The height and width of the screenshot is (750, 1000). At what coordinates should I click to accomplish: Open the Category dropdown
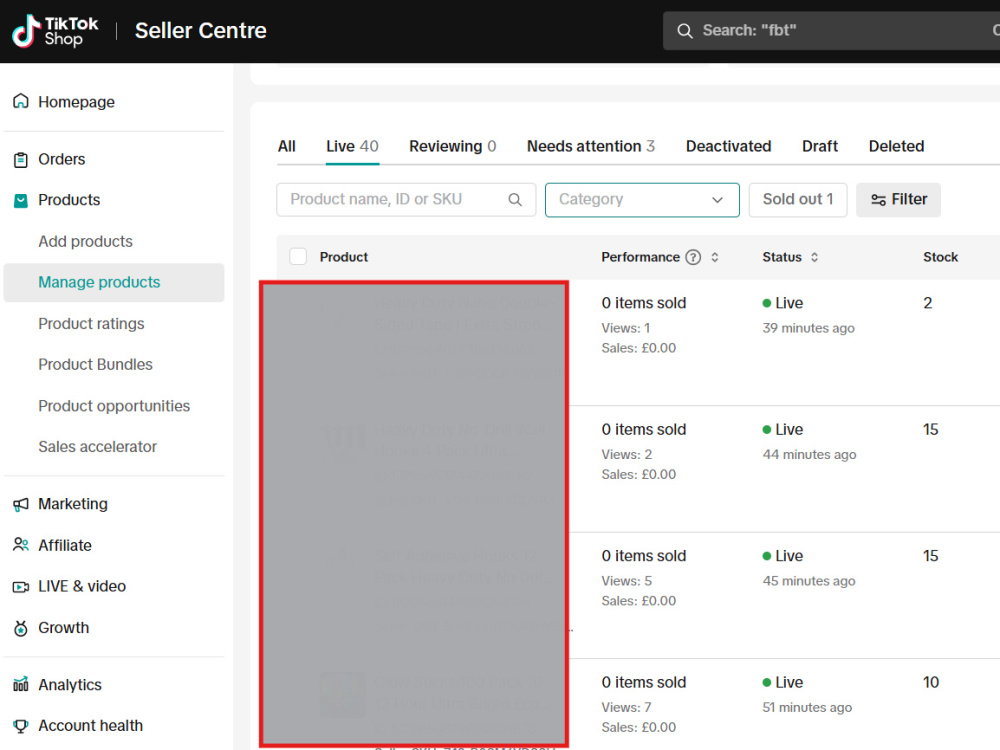point(642,200)
